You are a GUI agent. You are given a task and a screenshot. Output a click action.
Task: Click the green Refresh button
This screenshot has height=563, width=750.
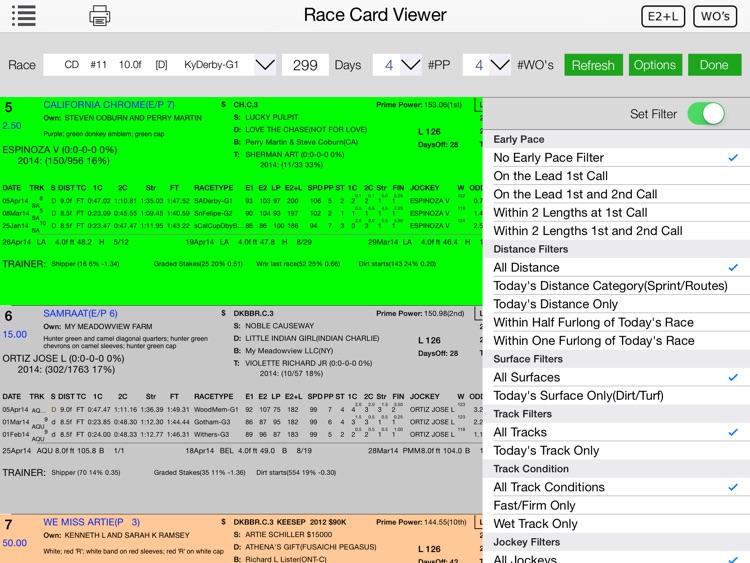click(x=593, y=65)
